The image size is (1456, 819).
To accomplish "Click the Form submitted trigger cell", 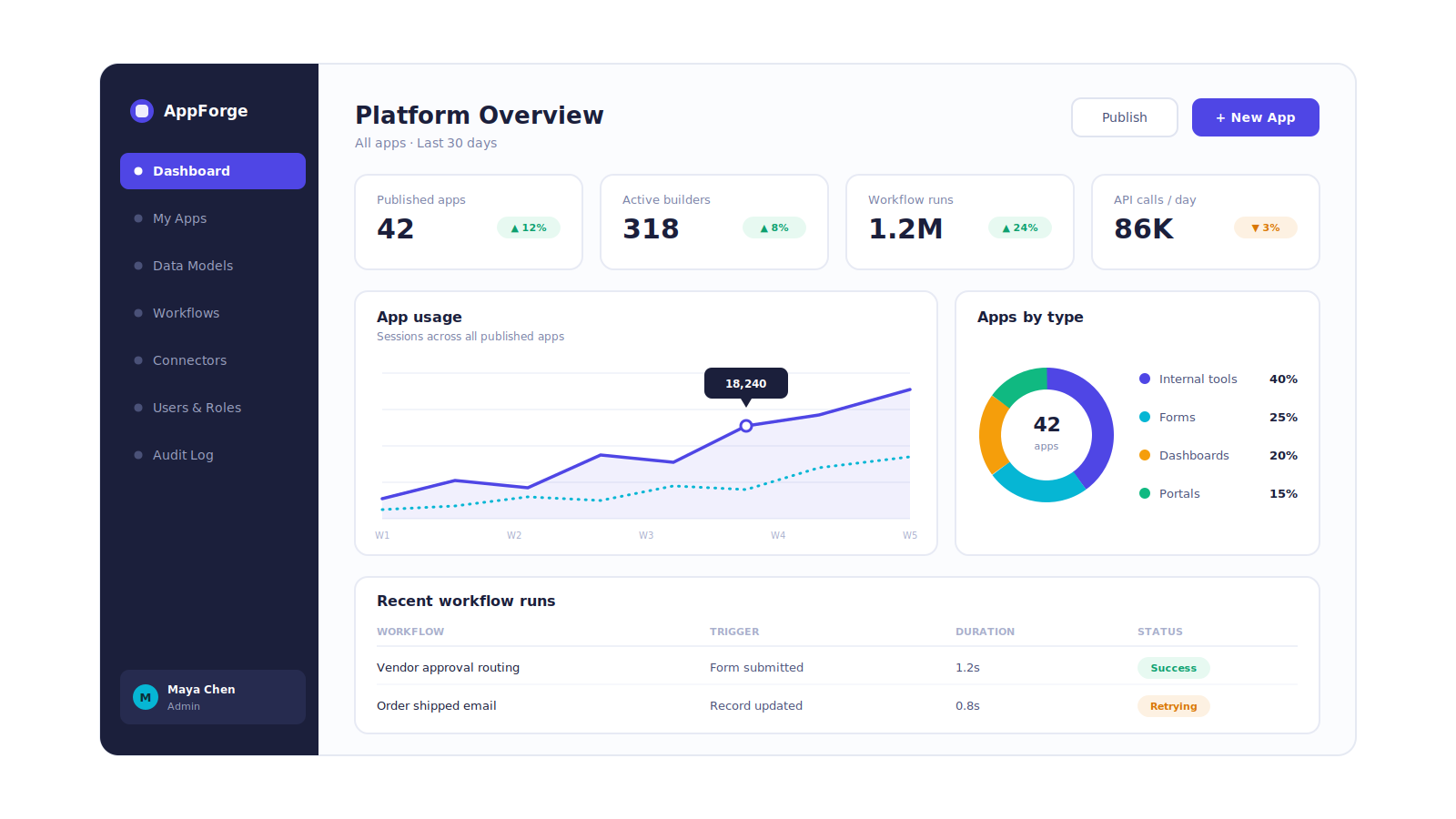I will (756, 667).
